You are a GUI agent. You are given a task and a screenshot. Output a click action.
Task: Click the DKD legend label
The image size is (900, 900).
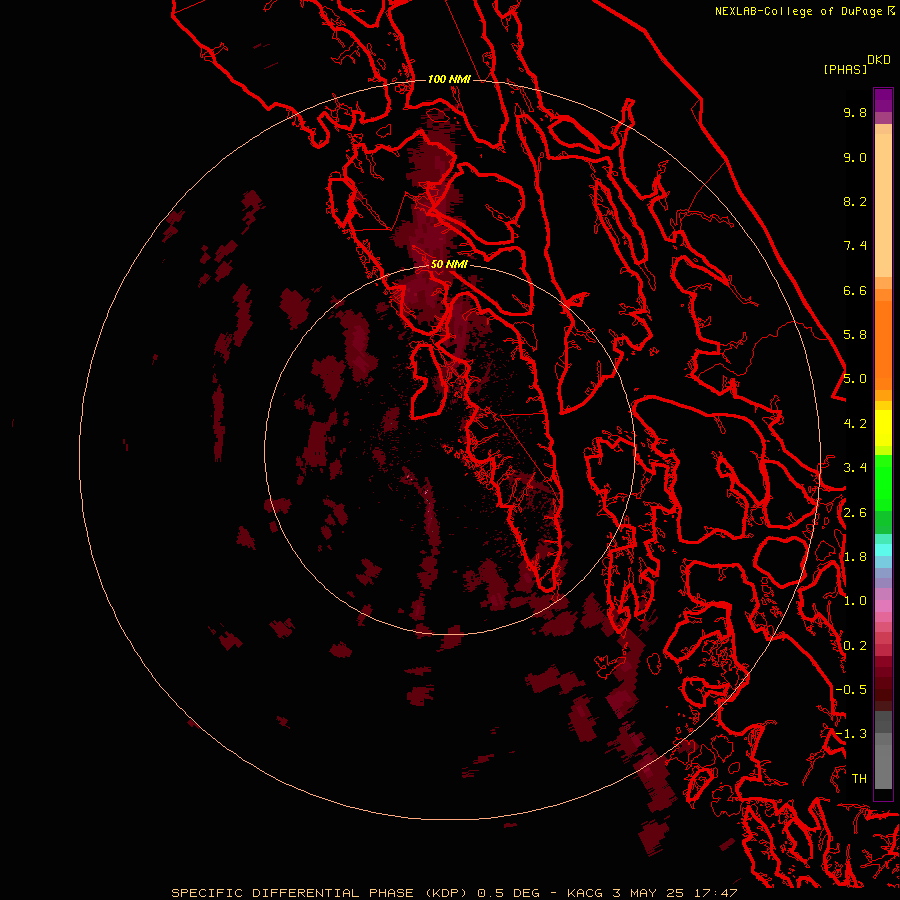[x=879, y=60]
